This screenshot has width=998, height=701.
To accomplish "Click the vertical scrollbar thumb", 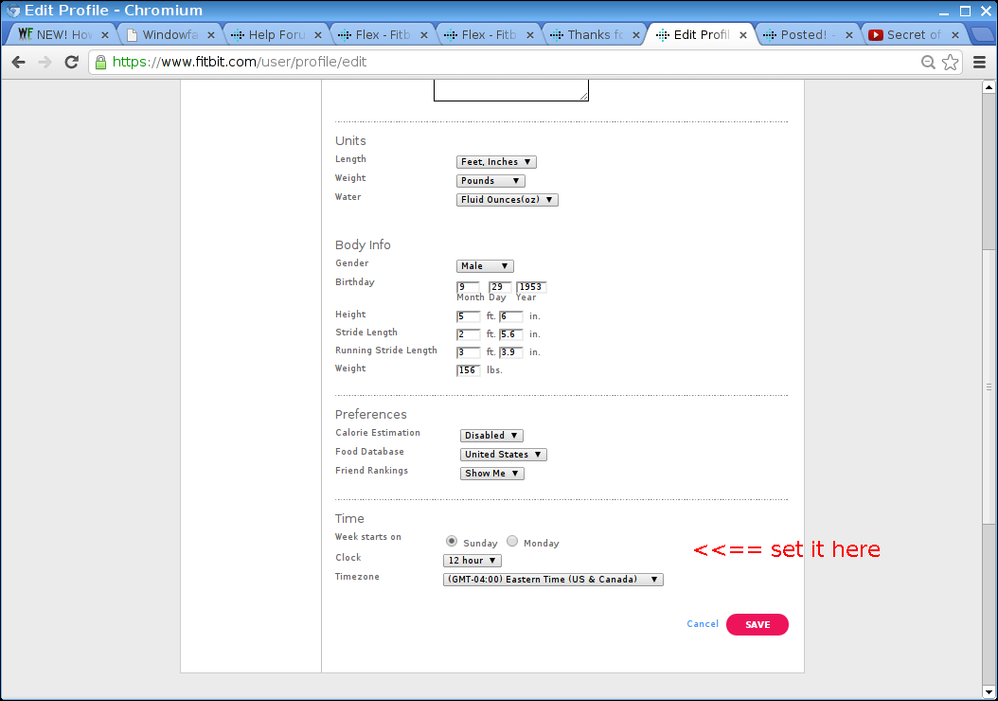I will click(988, 386).
